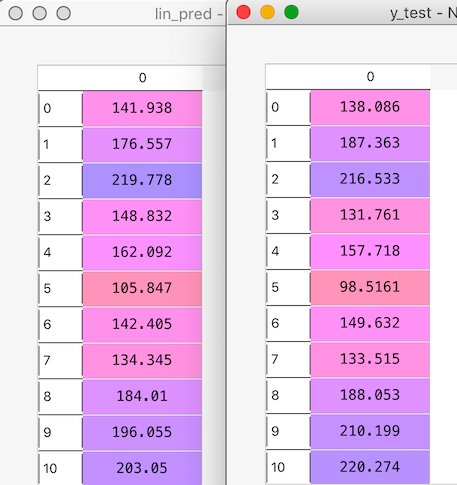Close the y_test window with red button
457x485 pixels.
(x=243, y=12)
